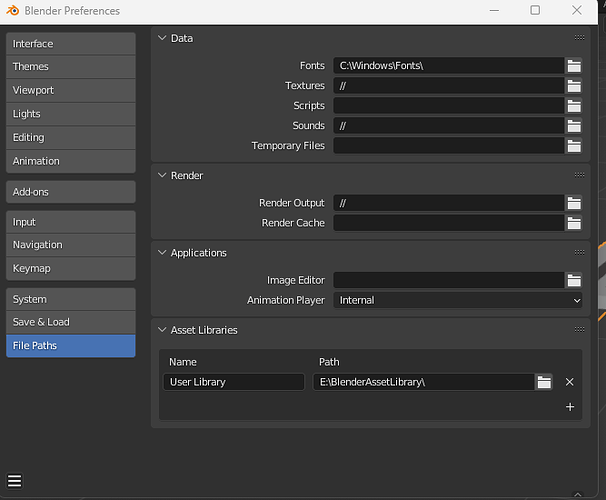The width and height of the screenshot is (606, 500).
Task: Remove the User Library asset library
Action: point(569,382)
